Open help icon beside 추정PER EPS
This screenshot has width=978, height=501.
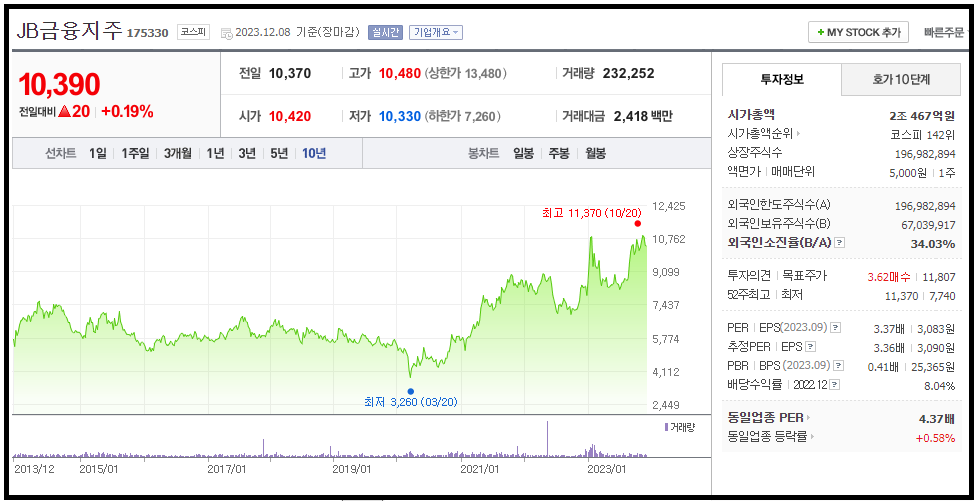pyautogui.click(x=810, y=346)
